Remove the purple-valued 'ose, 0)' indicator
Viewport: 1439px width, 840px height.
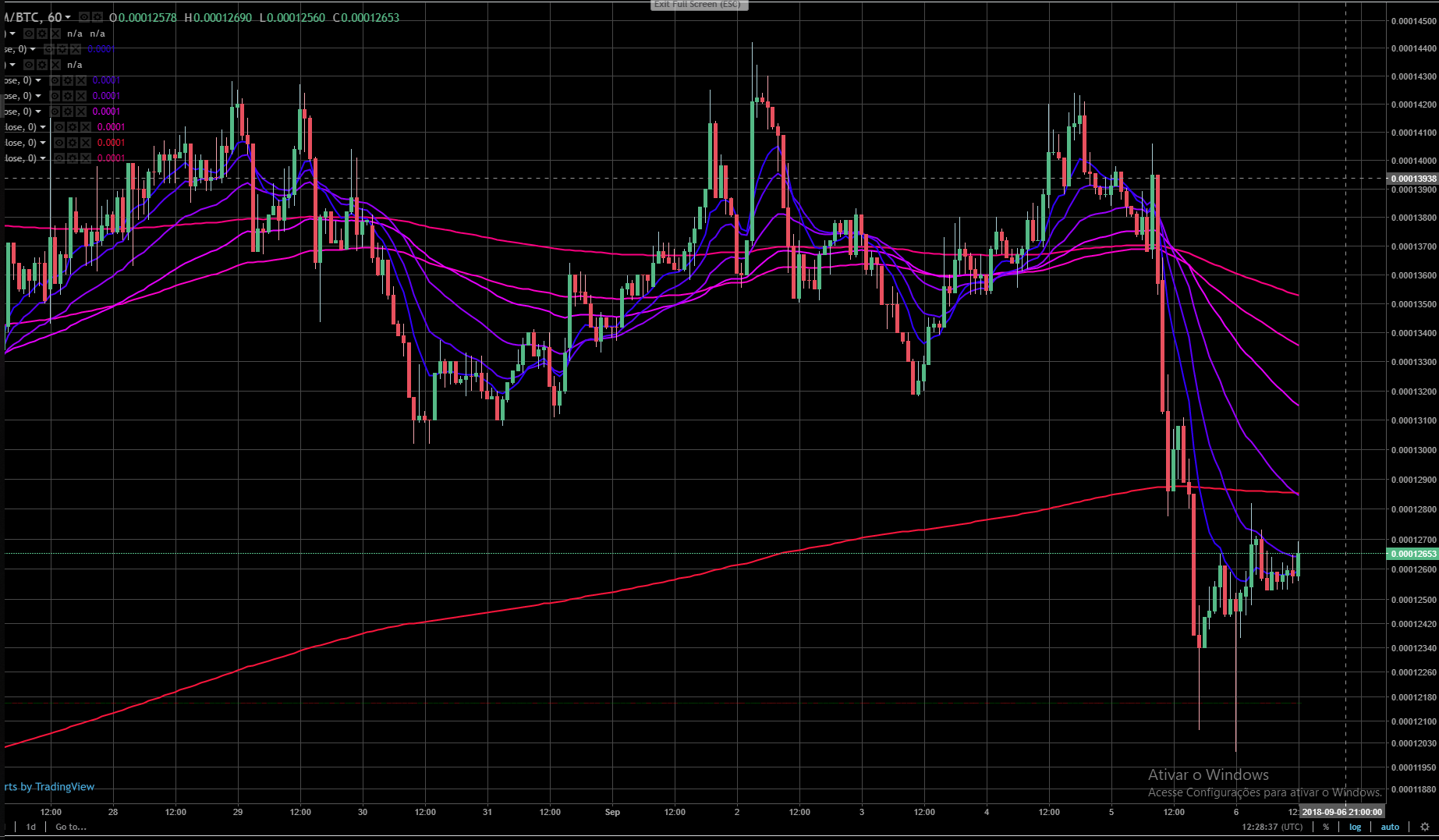81,96
